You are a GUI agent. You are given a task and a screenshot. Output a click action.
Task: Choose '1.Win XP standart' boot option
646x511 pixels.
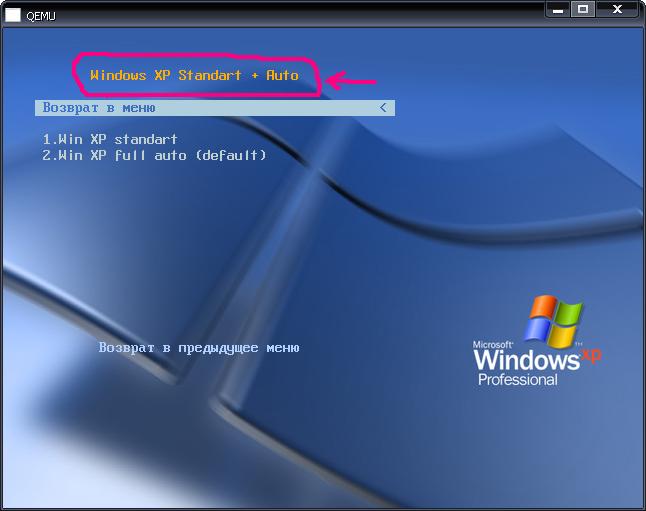tap(110, 139)
